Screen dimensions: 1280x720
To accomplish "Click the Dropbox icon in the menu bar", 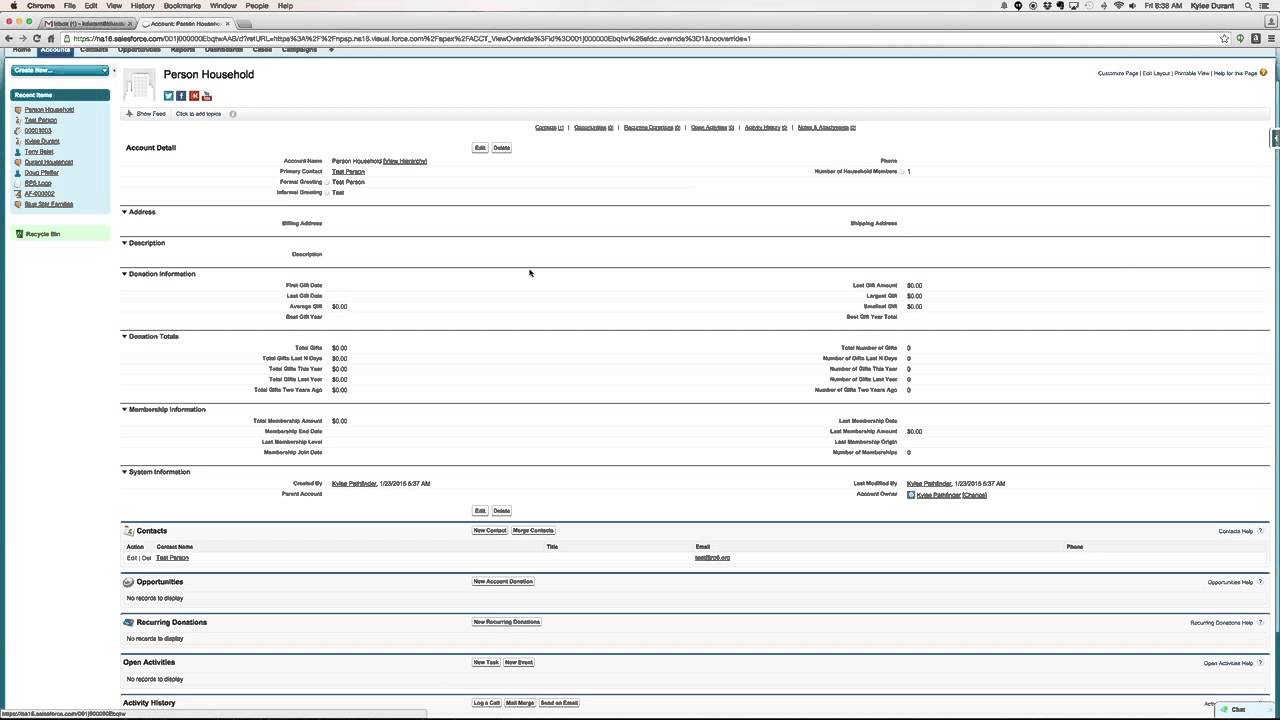I will tap(1047, 6).
